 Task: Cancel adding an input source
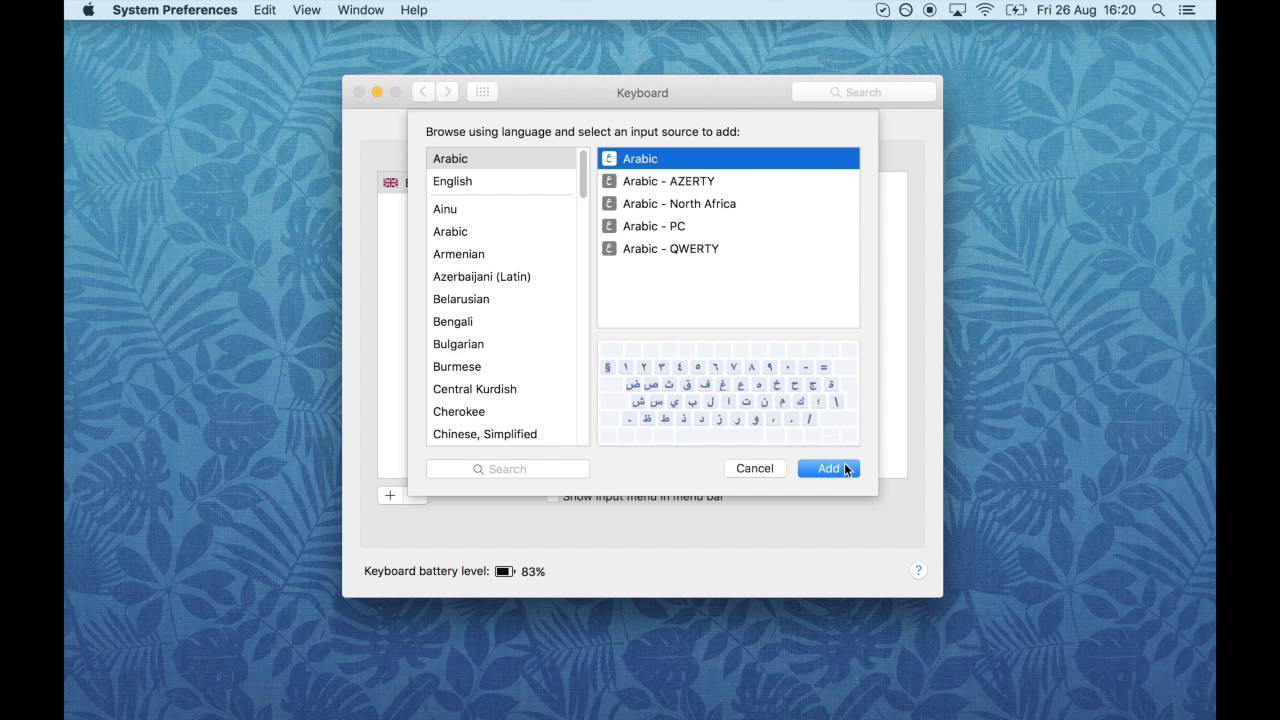(755, 468)
